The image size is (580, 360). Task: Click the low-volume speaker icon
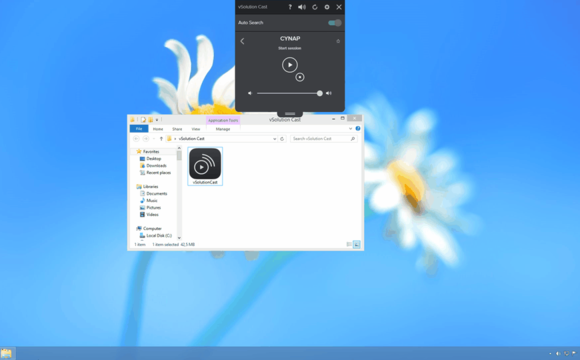click(250, 93)
